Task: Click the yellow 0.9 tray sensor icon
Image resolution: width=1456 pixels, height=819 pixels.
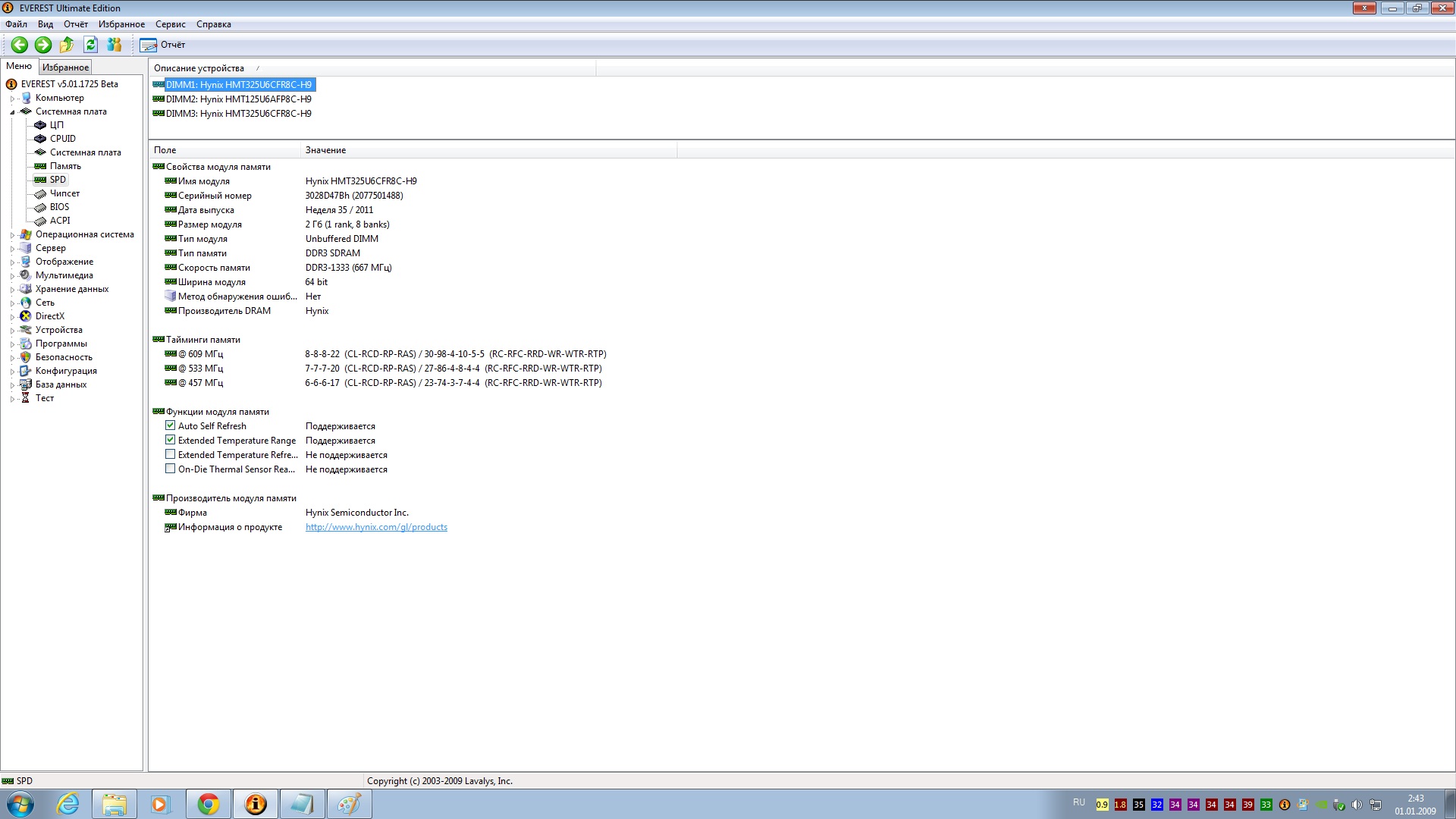Action: coord(1102,805)
